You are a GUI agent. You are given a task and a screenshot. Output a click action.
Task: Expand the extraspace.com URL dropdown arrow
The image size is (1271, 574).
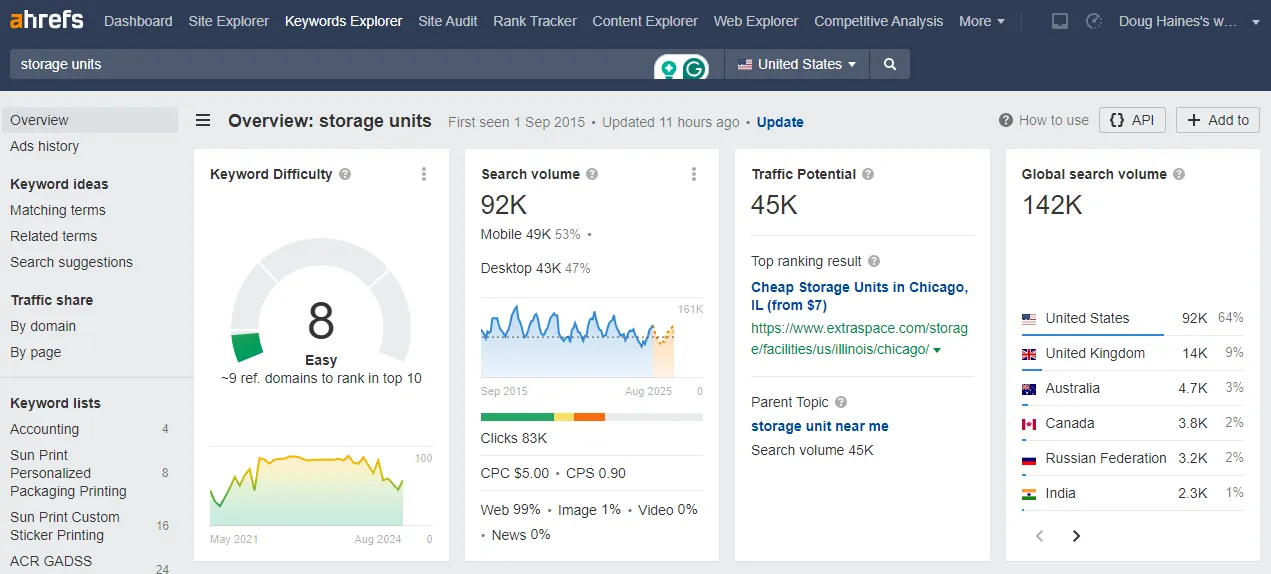pos(937,350)
